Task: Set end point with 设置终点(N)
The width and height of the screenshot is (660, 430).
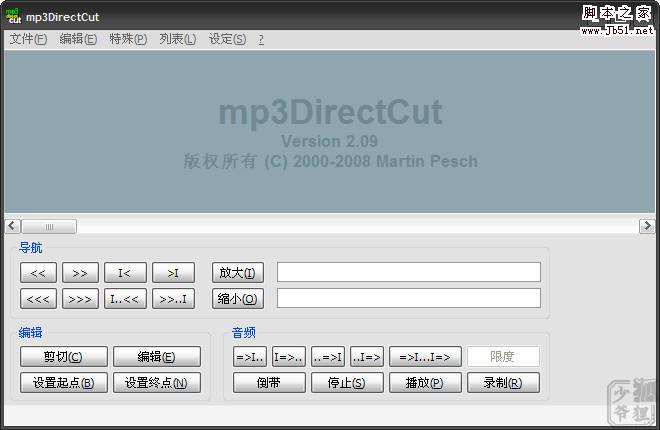Action: click(x=157, y=382)
